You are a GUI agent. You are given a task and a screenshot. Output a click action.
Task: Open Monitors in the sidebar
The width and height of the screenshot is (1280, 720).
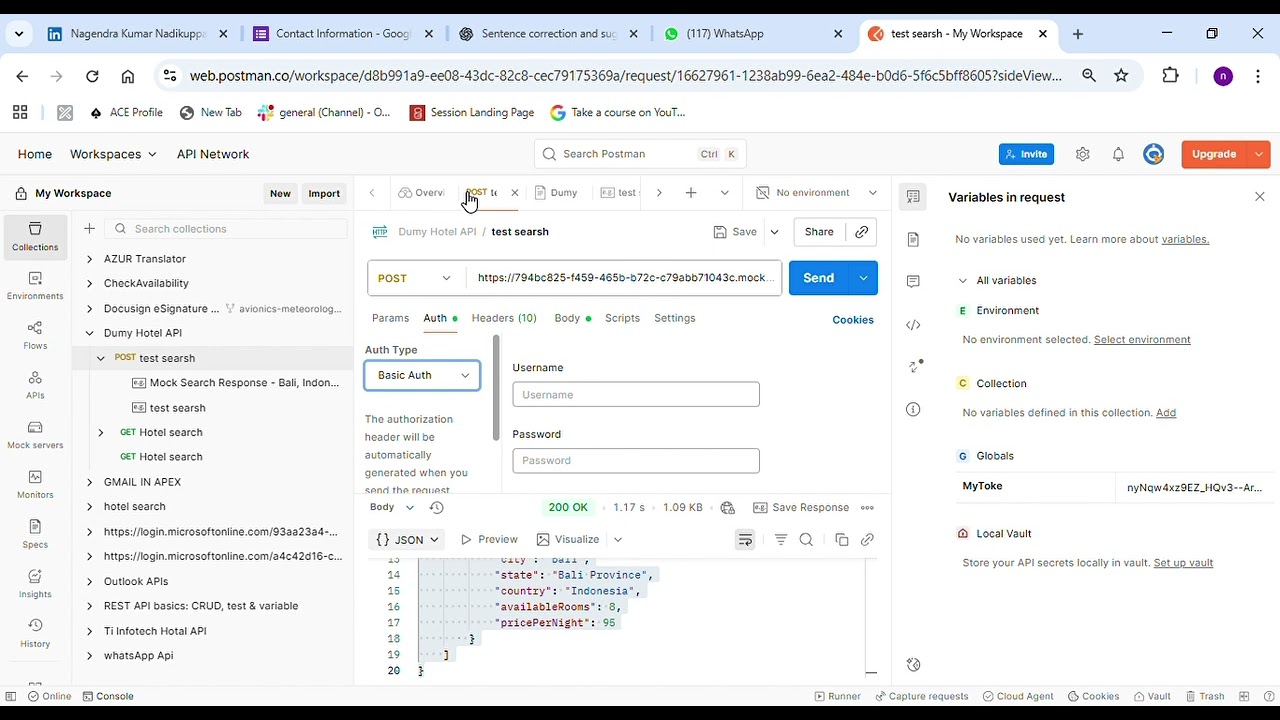pyautogui.click(x=35, y=485)
